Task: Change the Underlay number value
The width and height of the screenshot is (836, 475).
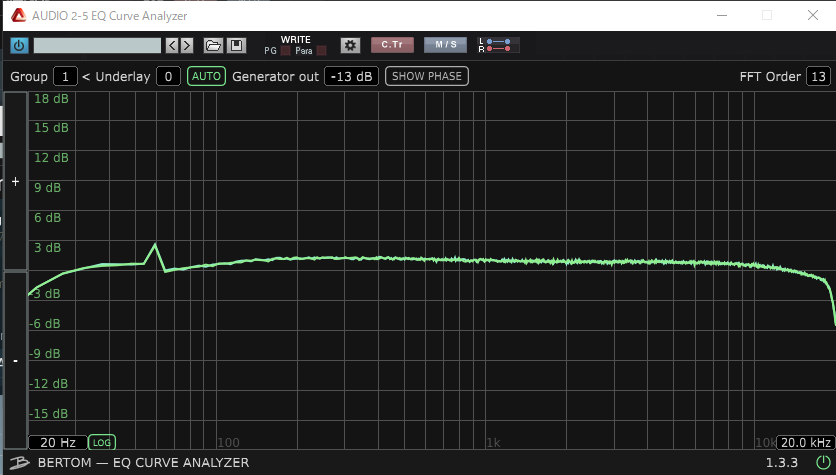Action: [x=168, y=76]
